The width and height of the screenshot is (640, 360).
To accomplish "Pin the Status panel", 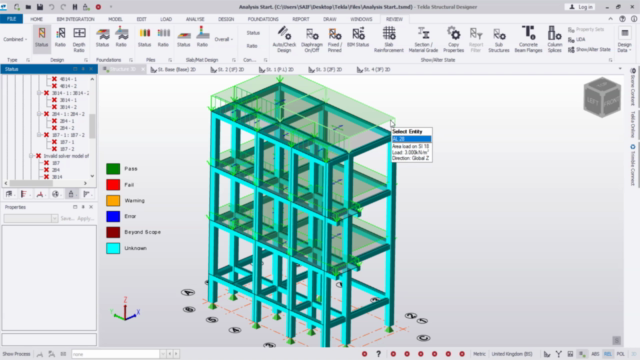I will pyautogui.click(x=83, y=69).
